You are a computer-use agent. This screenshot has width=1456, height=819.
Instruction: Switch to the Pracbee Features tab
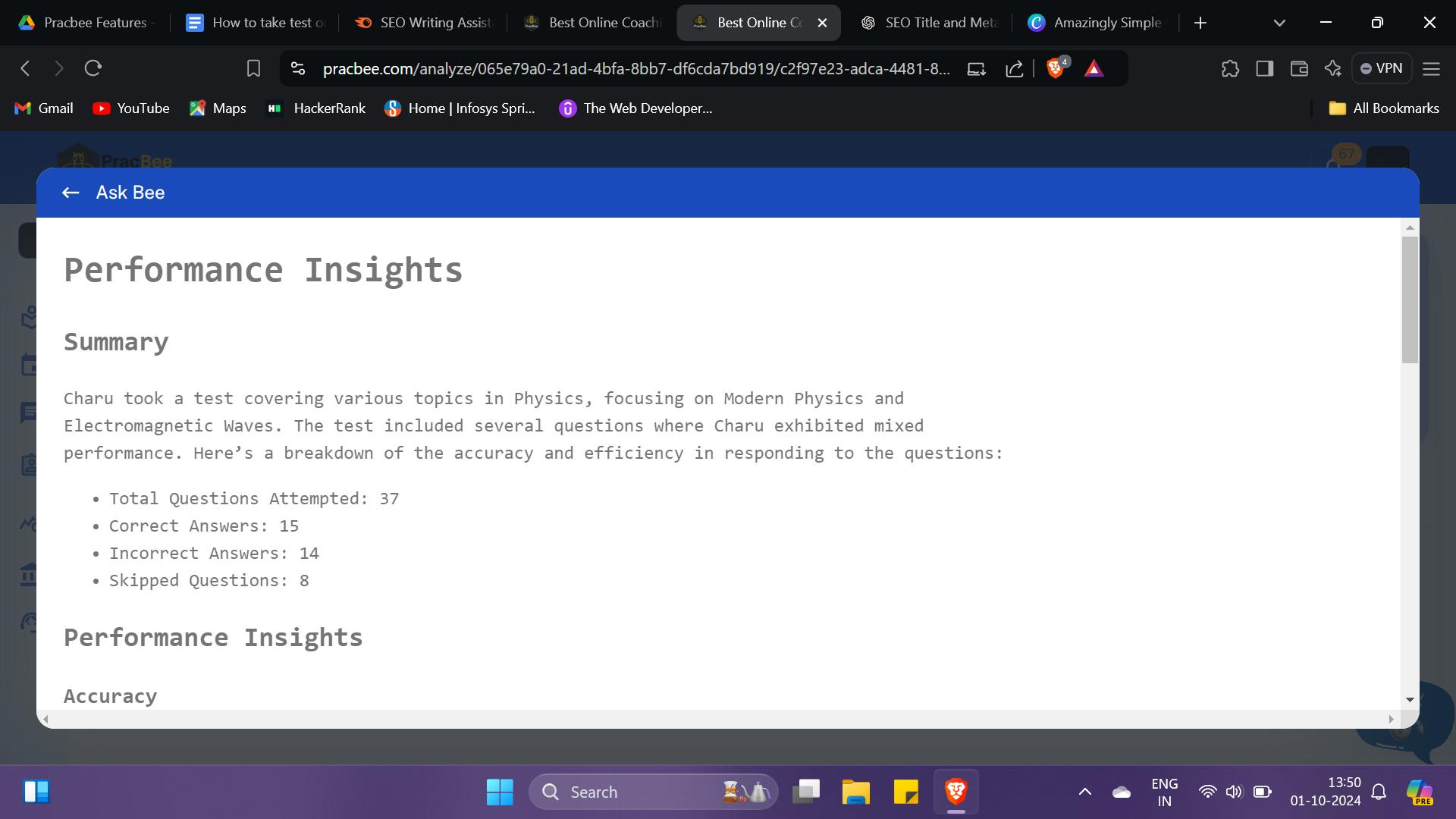(86, 23)
